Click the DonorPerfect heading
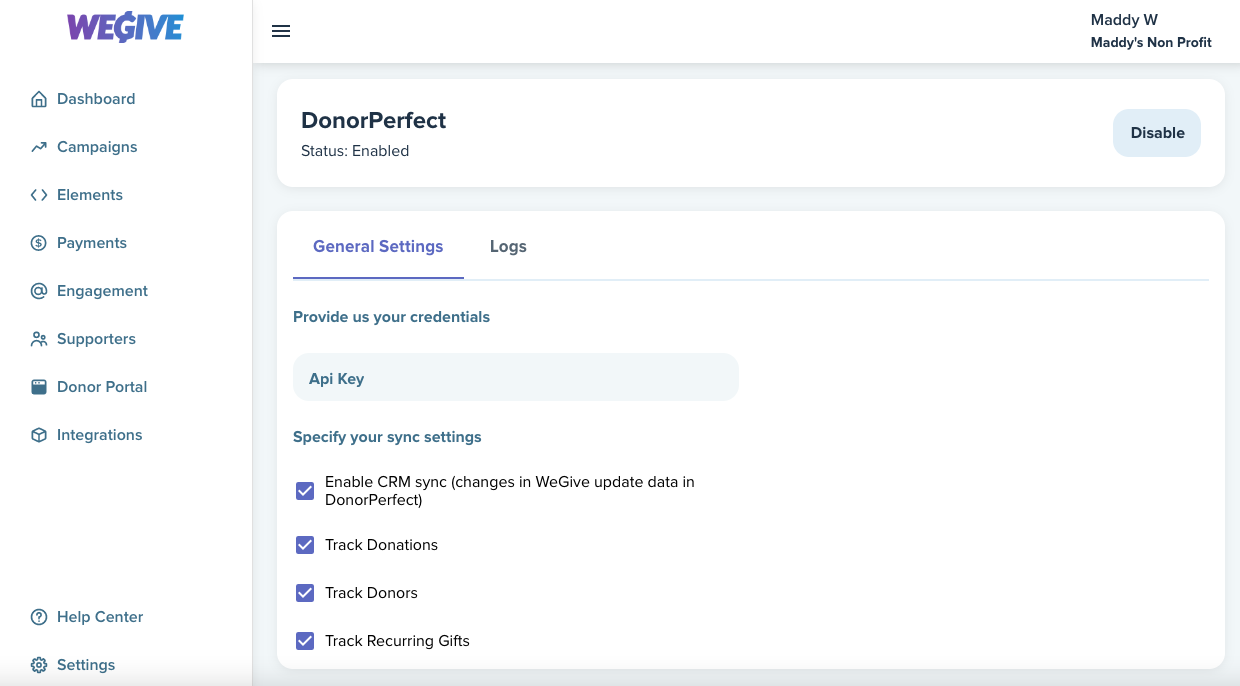1240x686 pixels. 373,120
